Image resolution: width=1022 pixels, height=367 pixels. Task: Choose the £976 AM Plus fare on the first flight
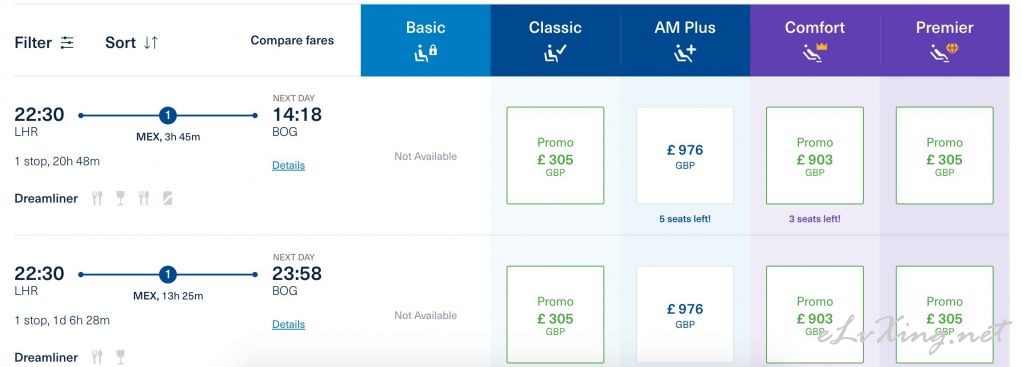[x=685, y=155]
